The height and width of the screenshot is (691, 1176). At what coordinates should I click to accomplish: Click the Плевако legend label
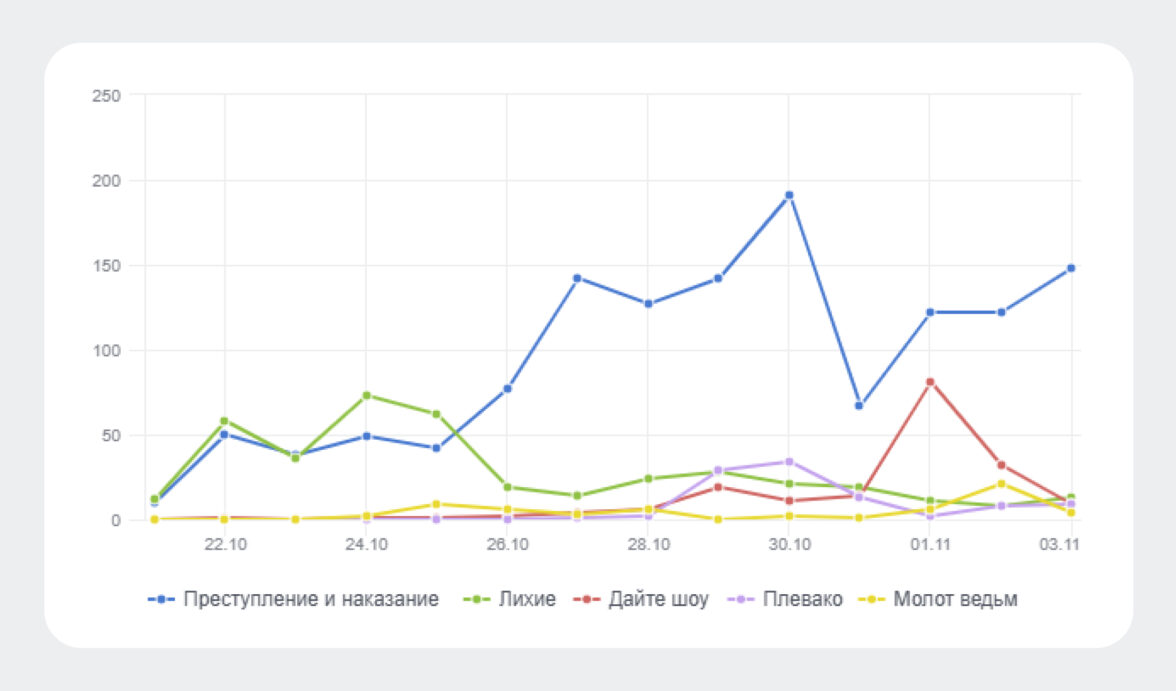click(x=802, y=600)
